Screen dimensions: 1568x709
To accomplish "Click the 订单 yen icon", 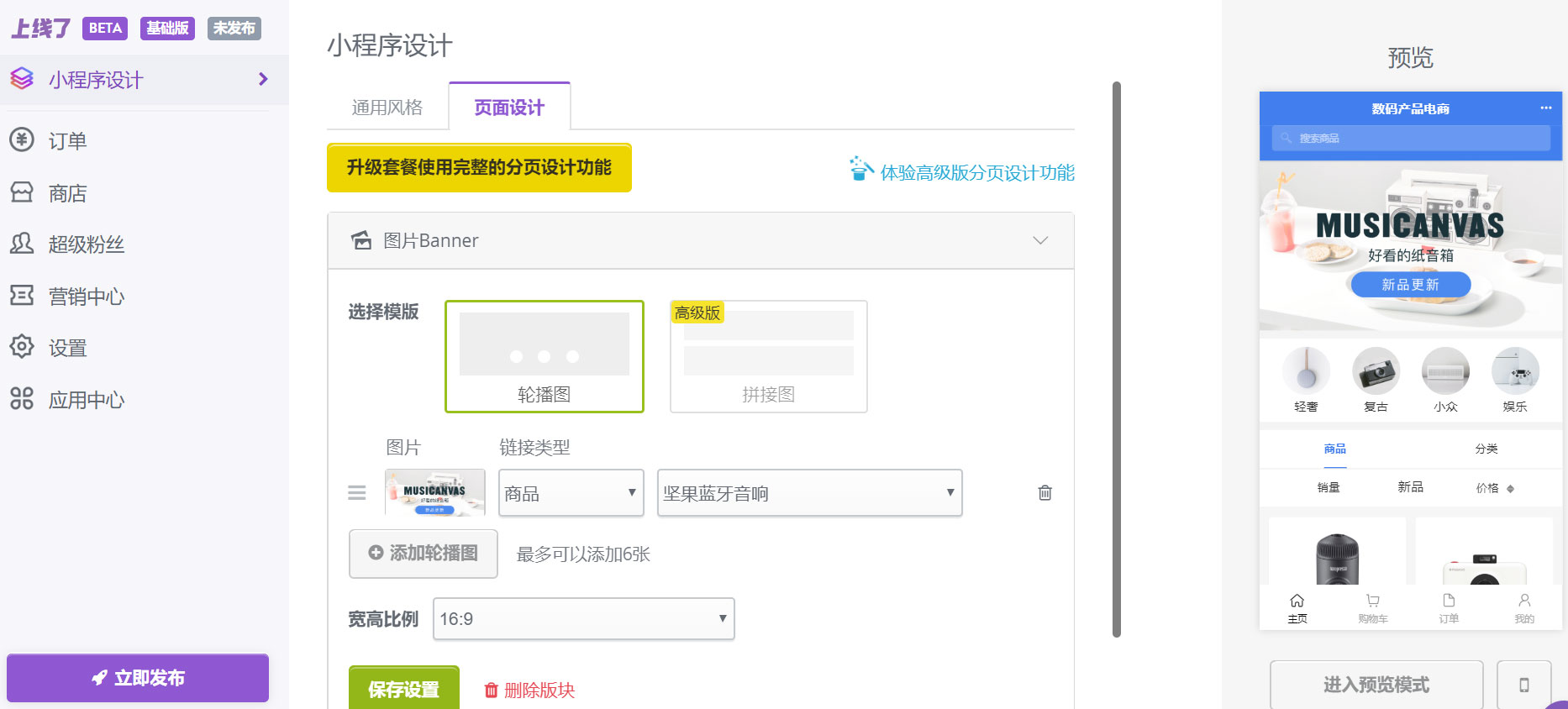I will pyautogui.click(x=22, y=139).
